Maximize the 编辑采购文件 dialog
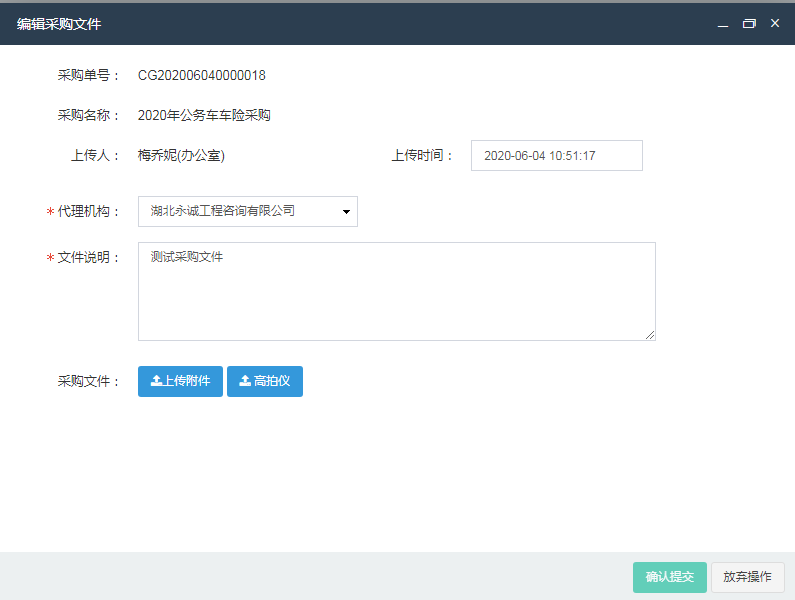The width and height of the screenshot is (795, 600). tap(749, 23)
